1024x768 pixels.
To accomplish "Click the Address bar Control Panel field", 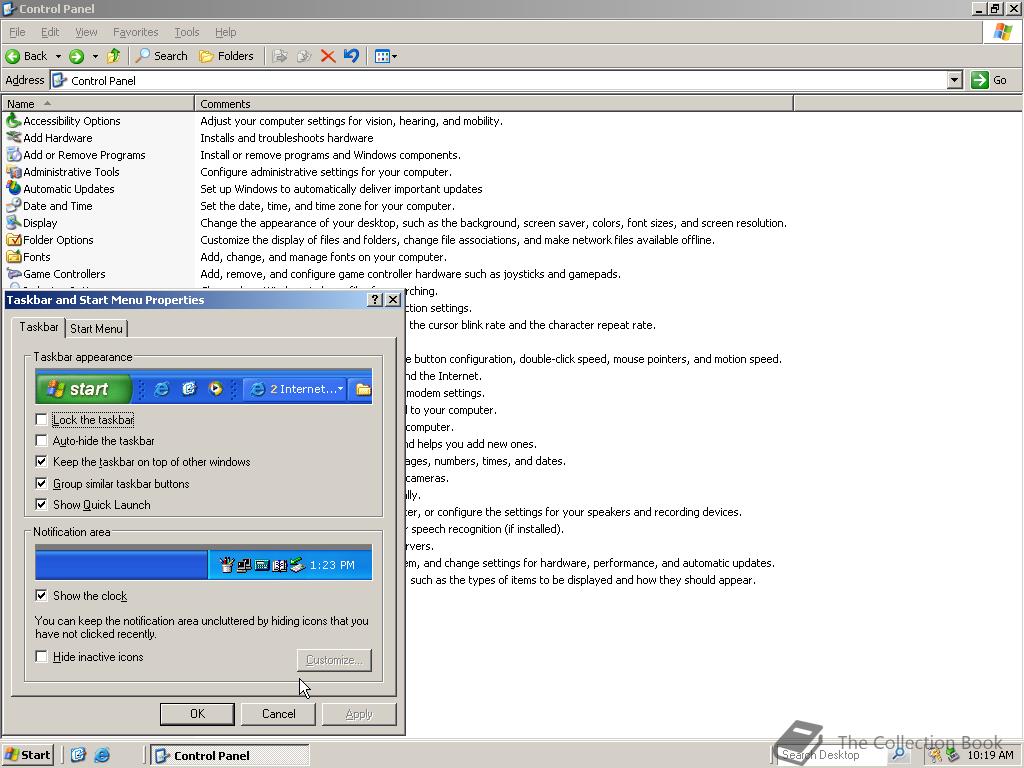I will point(500,80).
